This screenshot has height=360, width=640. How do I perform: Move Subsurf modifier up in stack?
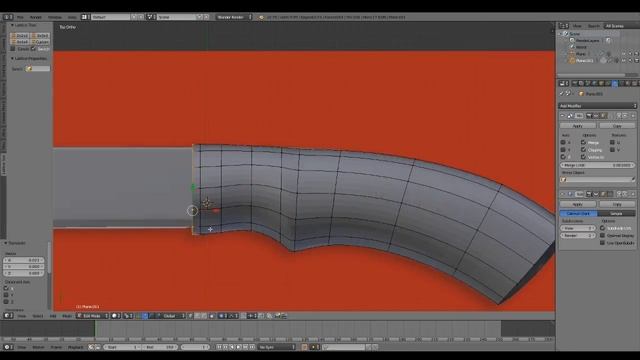[x=619, y=194]
